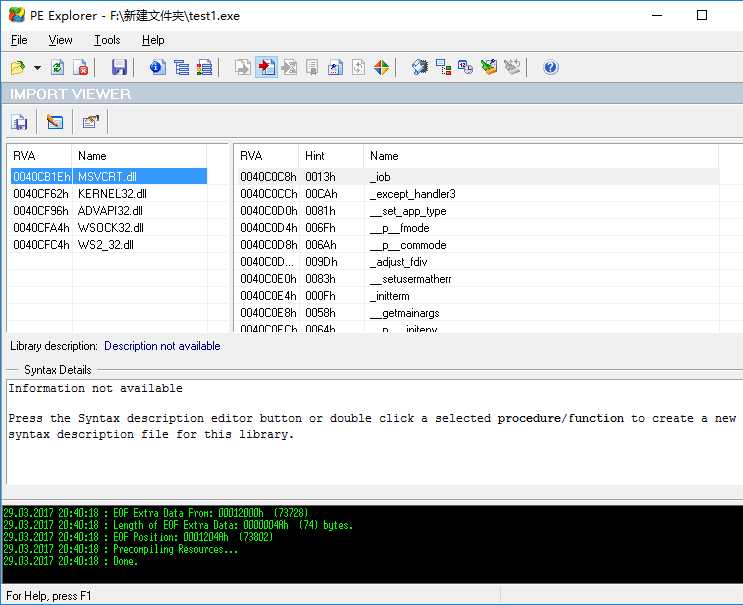The height and width of the screenshot is (605, 743).
Task: Click the PE Explorer app icon in title bar
Action: (17, 15)
